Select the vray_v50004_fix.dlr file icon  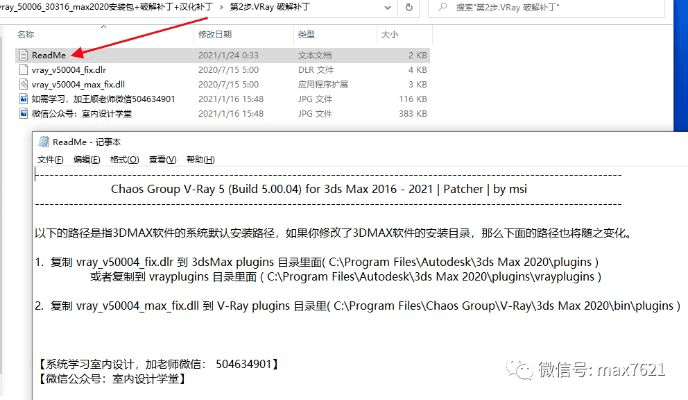pos(23,70)
